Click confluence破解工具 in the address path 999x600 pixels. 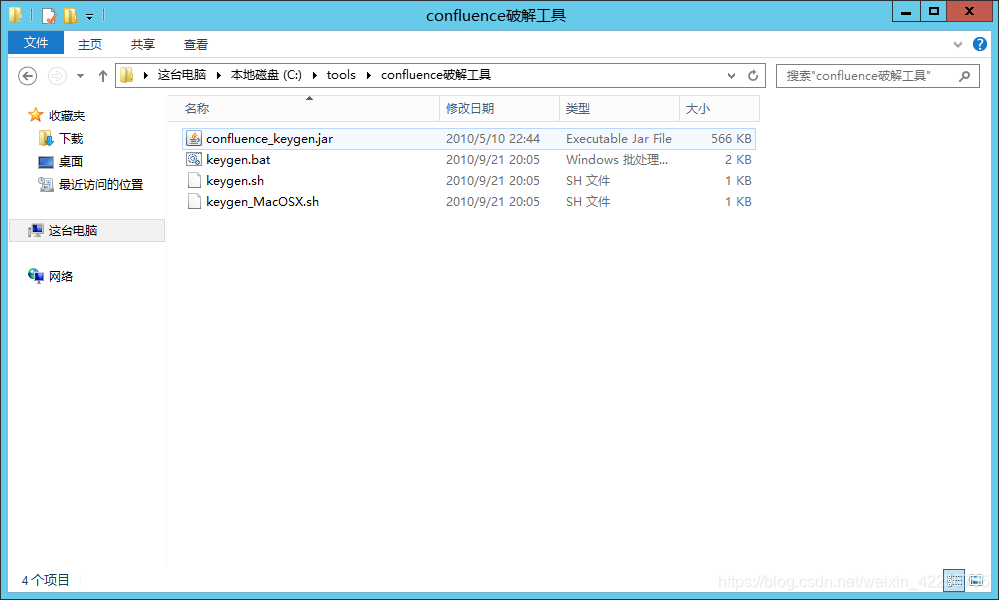point(436,75)
